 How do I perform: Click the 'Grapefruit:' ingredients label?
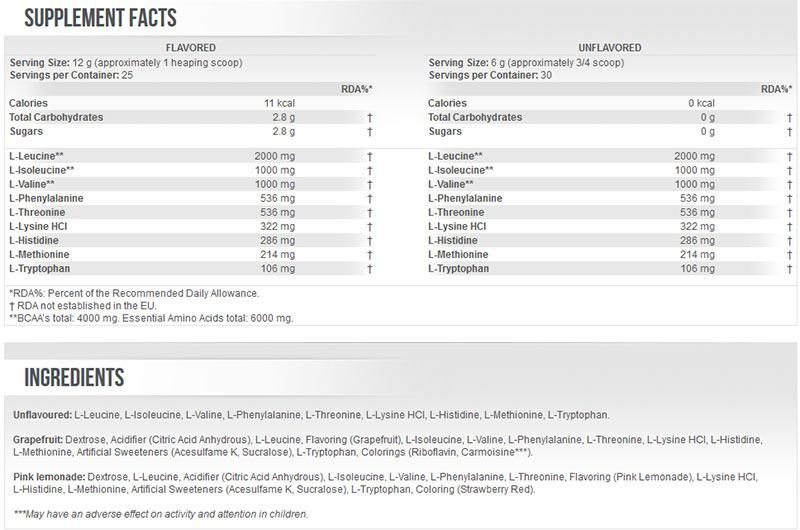[x=38, y=440]
